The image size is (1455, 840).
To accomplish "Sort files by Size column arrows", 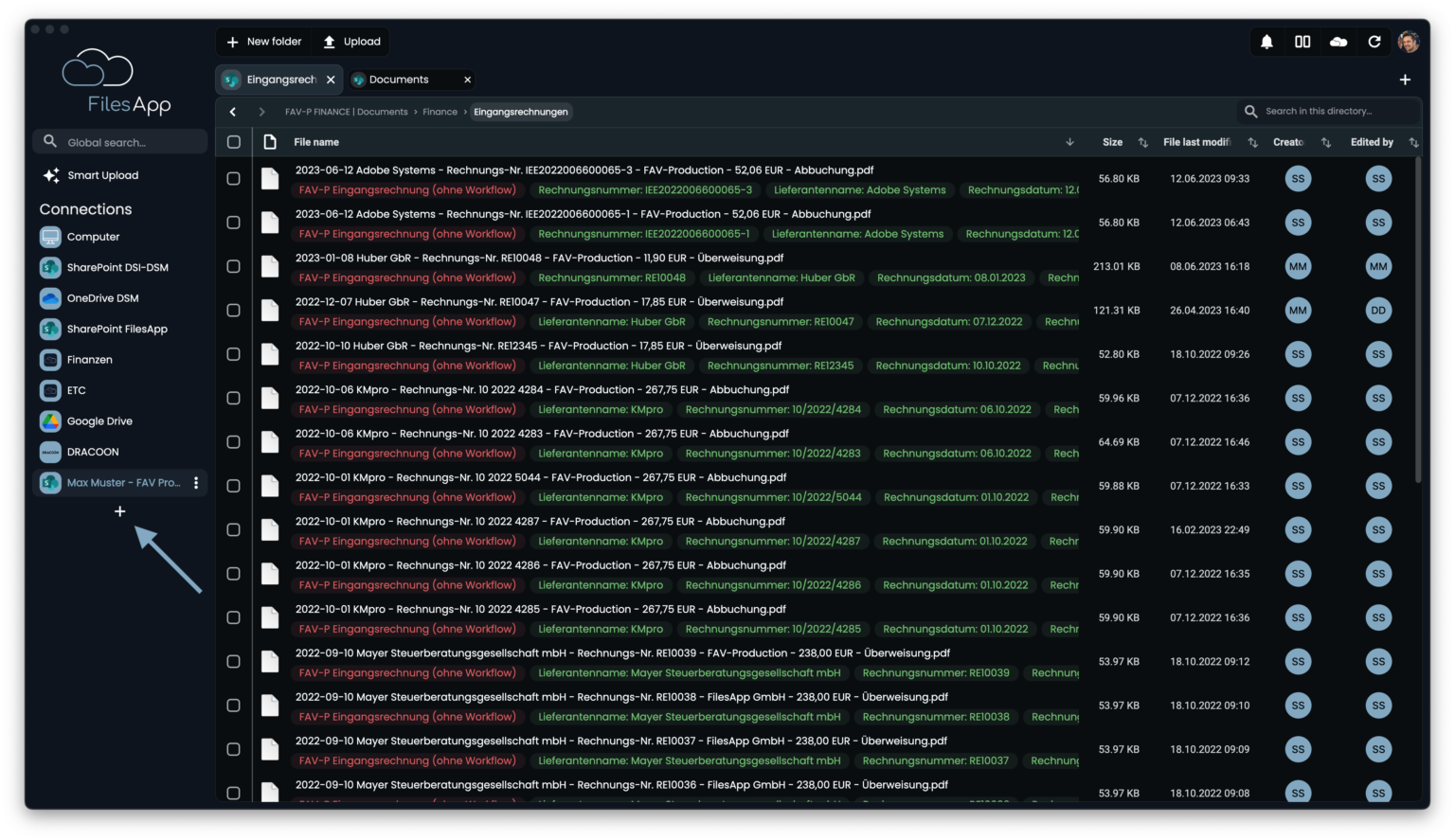I will [1142, 142].
